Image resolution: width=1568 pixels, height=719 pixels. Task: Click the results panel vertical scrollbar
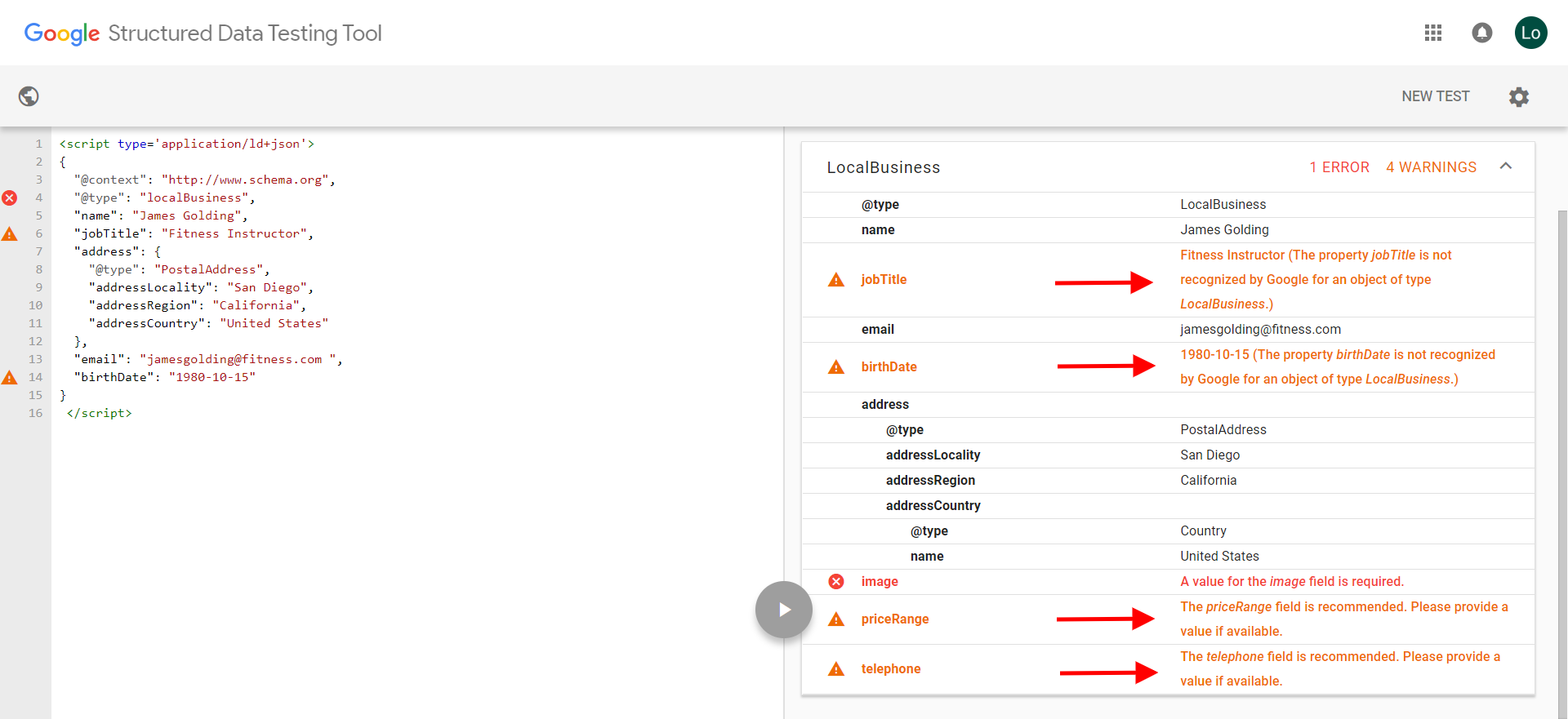pos(1562,463)
